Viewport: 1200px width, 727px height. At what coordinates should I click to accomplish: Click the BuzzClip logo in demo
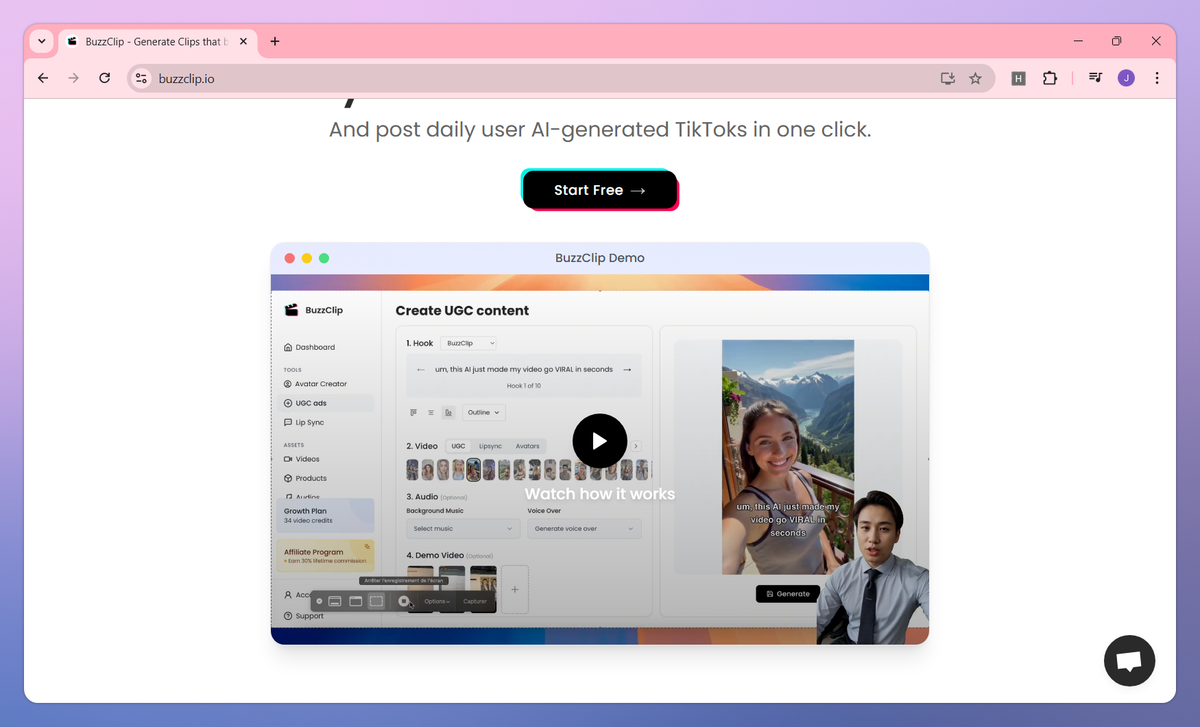(313, 310)
